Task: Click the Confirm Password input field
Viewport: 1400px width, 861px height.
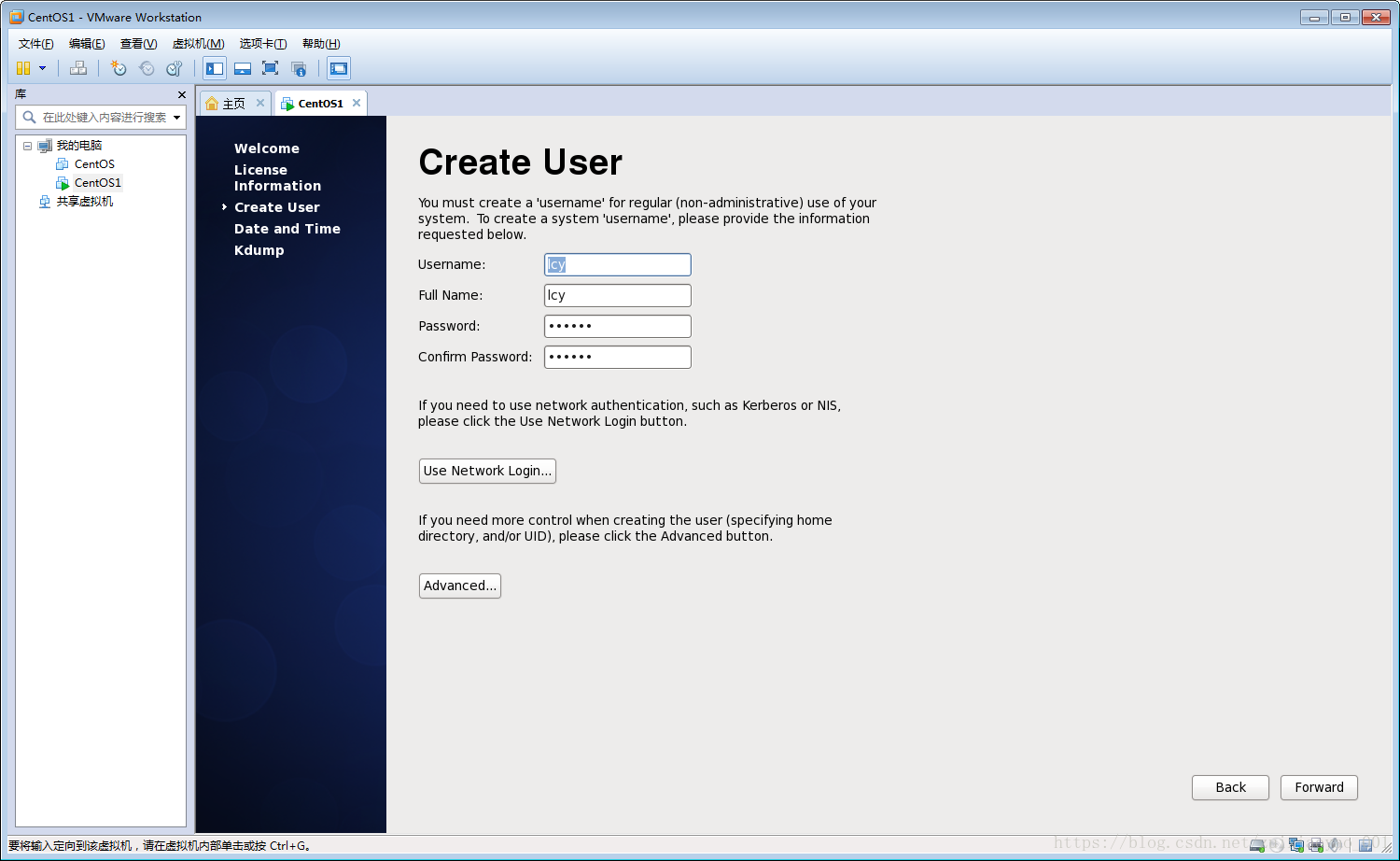Action: pyautogui.click(x=618, y=358)
